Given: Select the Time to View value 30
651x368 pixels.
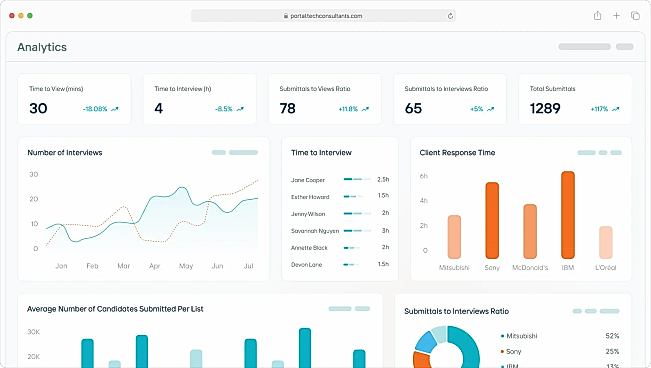Looking at the screenshot, I should pyautogui.click(x=38, y=108).
